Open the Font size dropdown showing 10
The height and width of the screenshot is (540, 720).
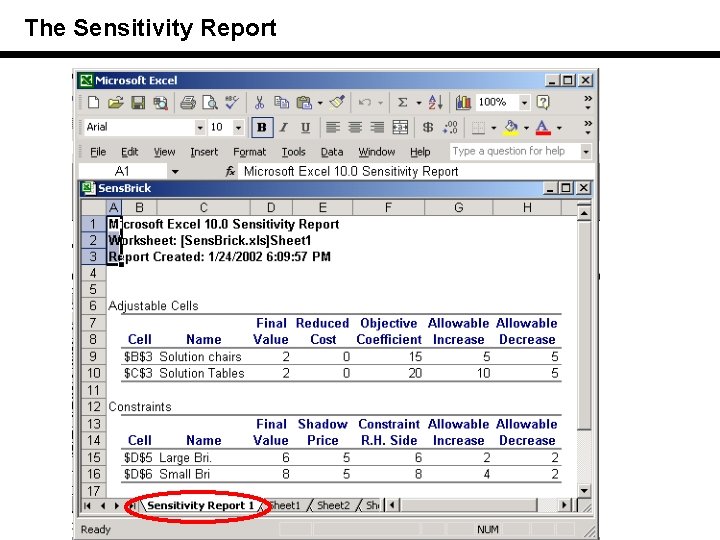coord(238,128)
